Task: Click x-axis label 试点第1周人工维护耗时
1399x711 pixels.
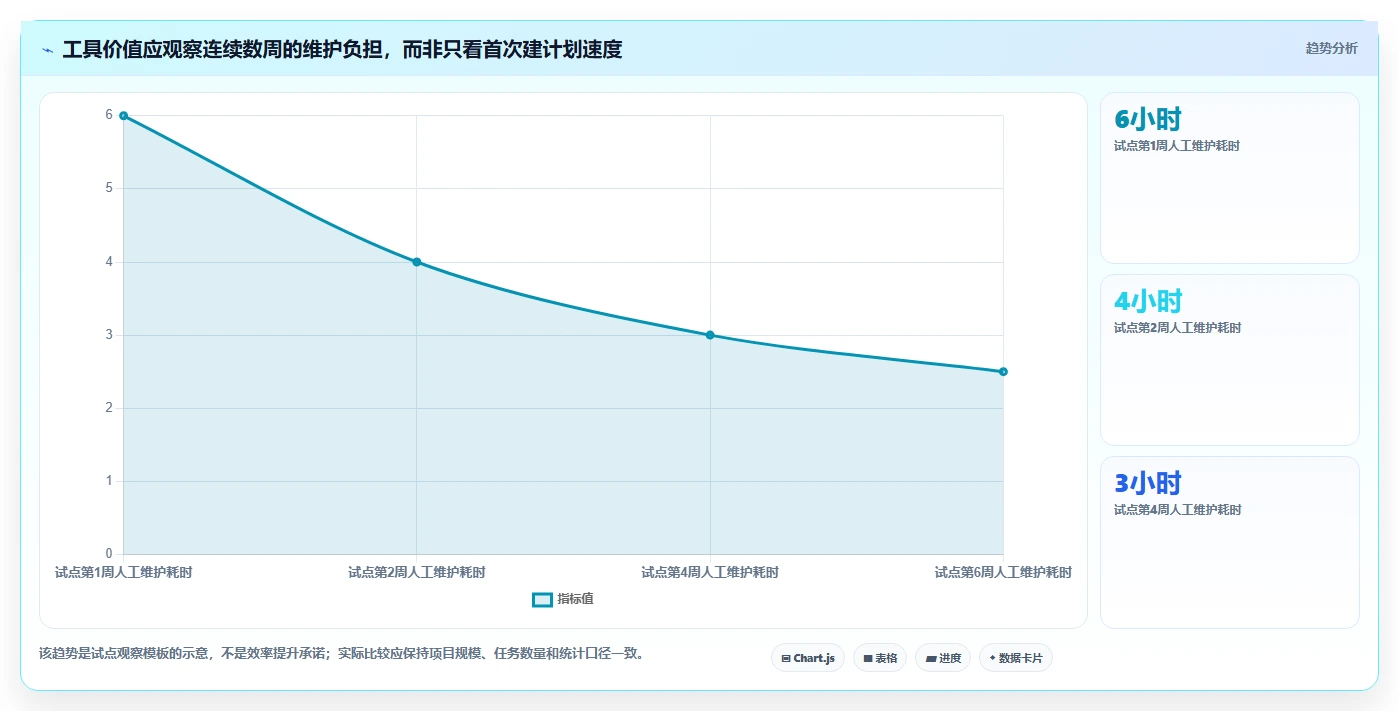Action: click(123, 573)
